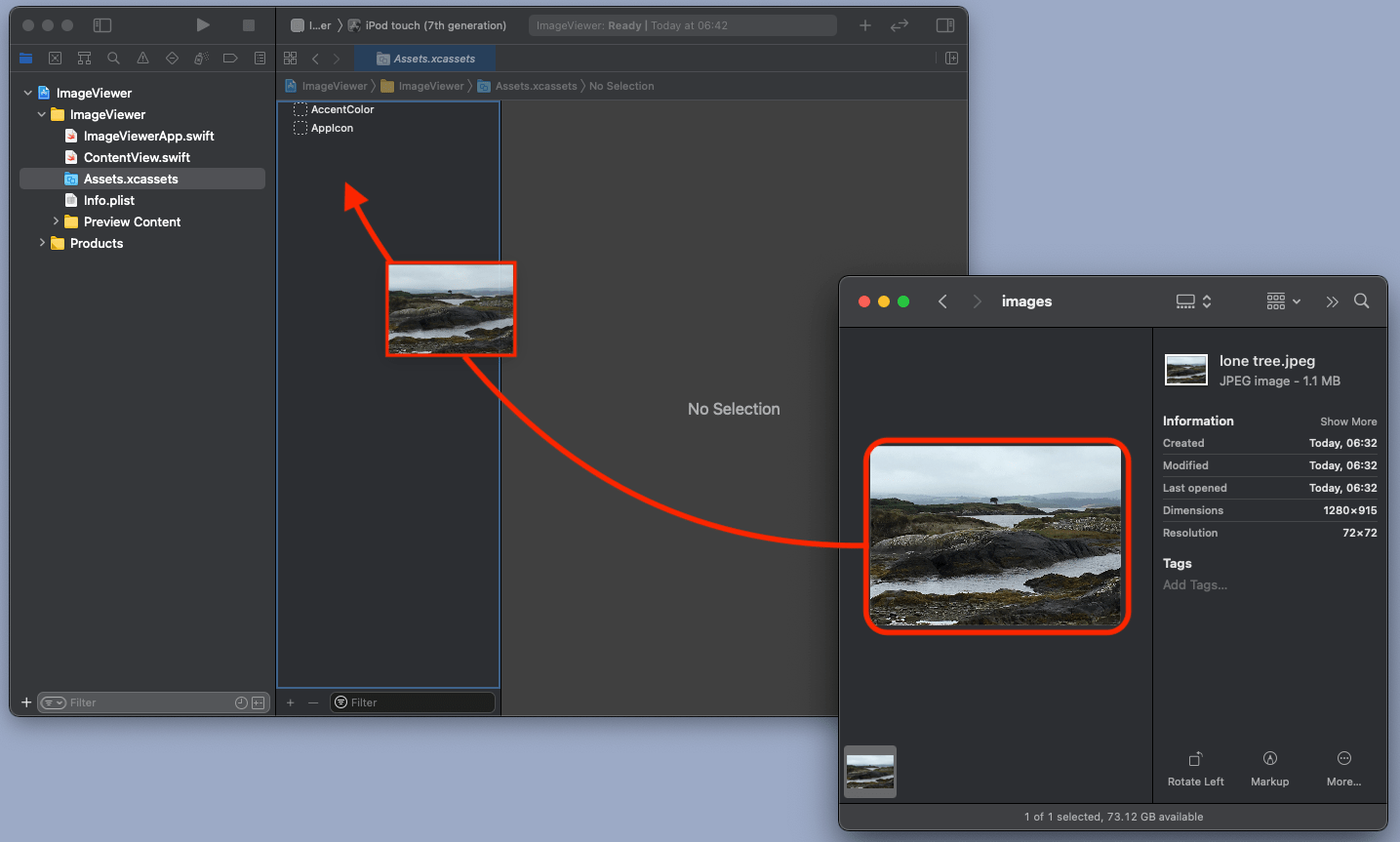
Task: Toggle the Inspector panel on the right
Action: (943, 24)
